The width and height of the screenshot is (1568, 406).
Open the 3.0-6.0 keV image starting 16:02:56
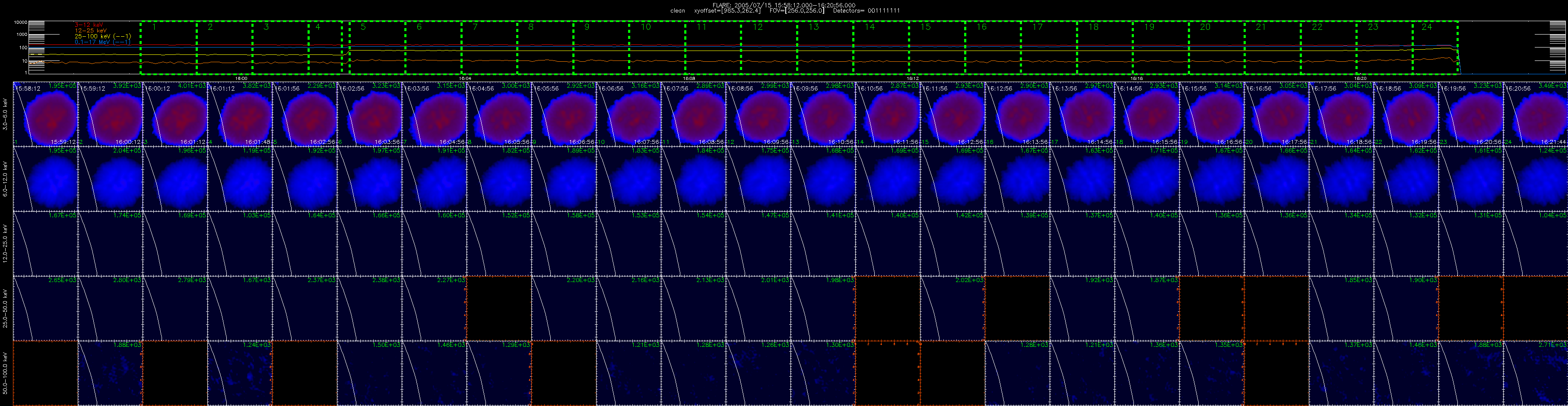tap(369, 114)
